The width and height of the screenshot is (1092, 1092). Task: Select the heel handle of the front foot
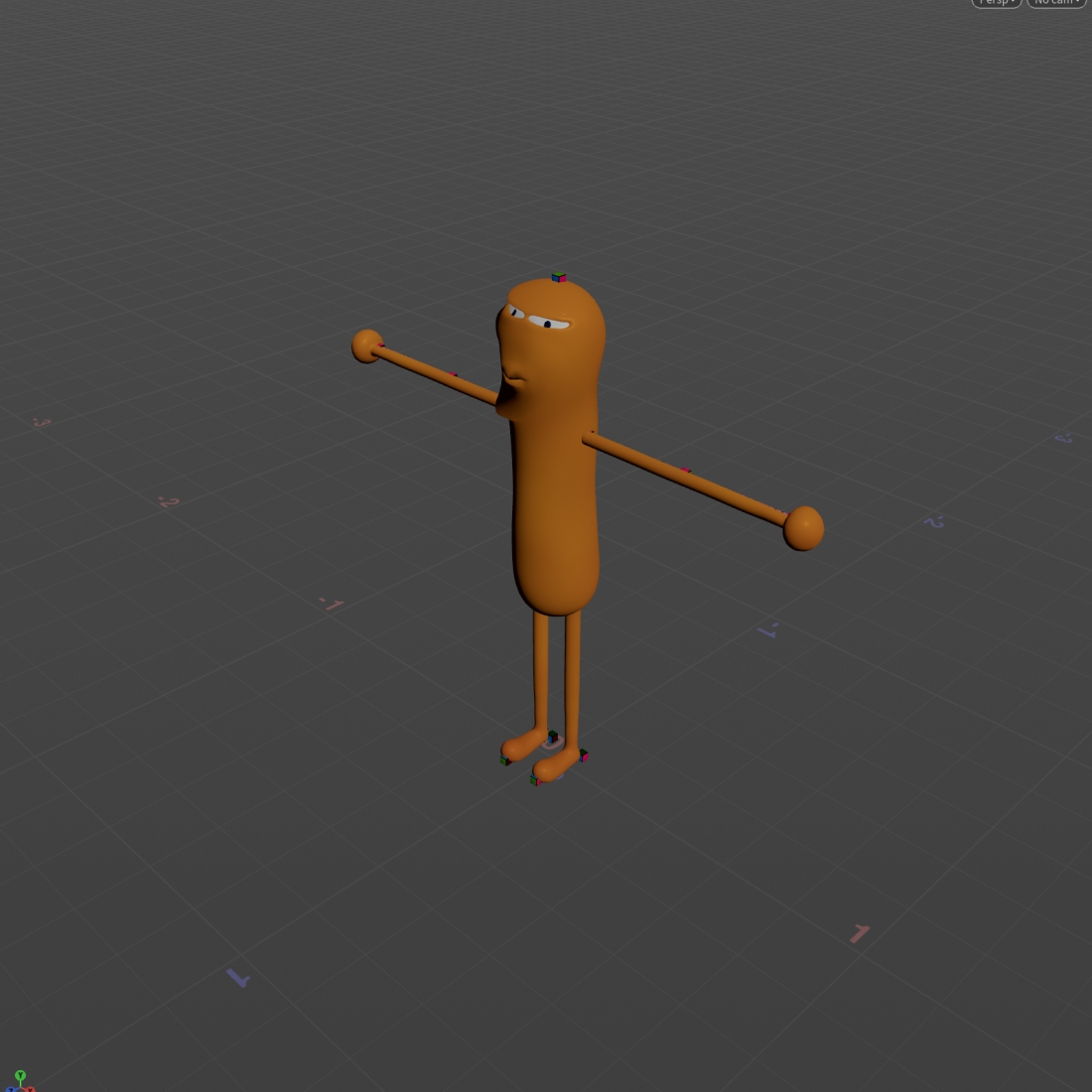tap(584, 754)
